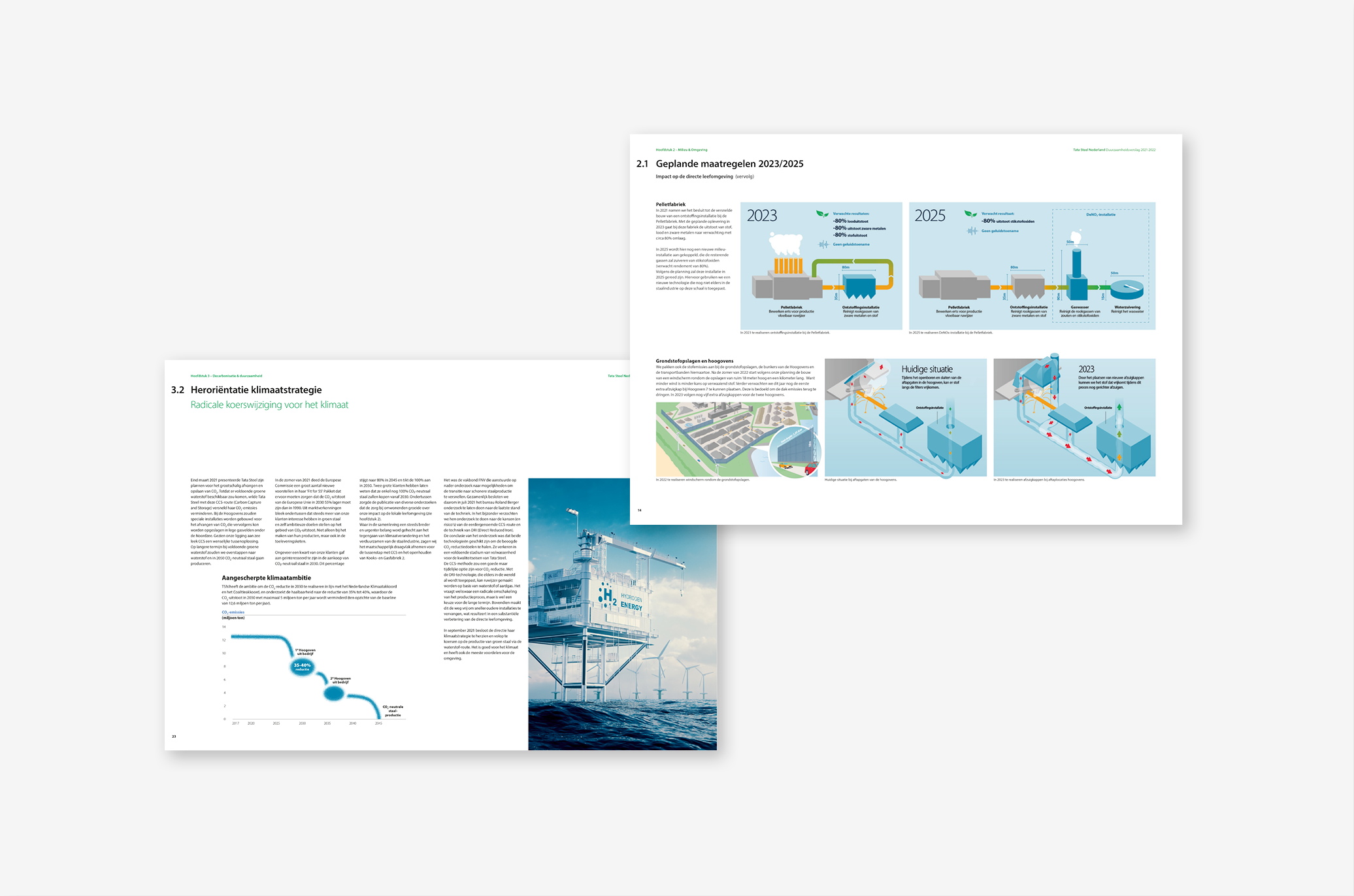1354x896 pixels.
Task: Click the 'Pelletfabriek' section heading
Action: [x=670, y=205]
